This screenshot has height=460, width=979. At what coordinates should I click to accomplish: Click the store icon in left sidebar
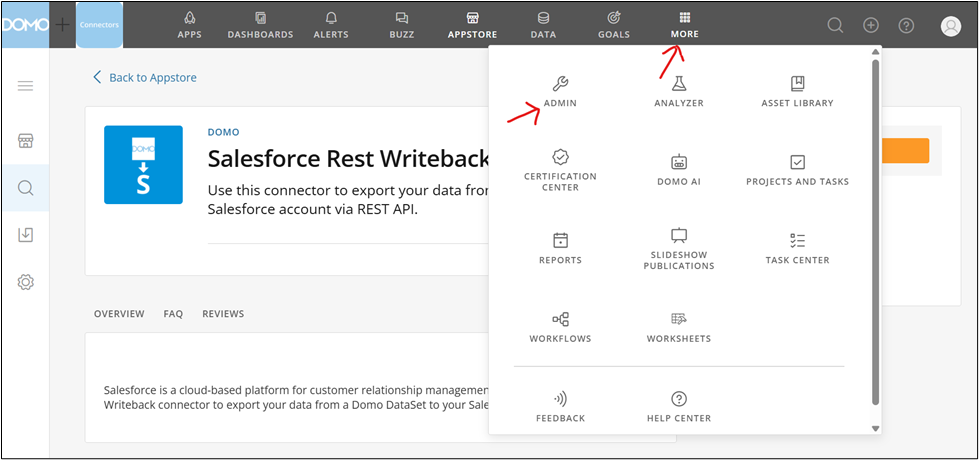click(x=25, y=140)
